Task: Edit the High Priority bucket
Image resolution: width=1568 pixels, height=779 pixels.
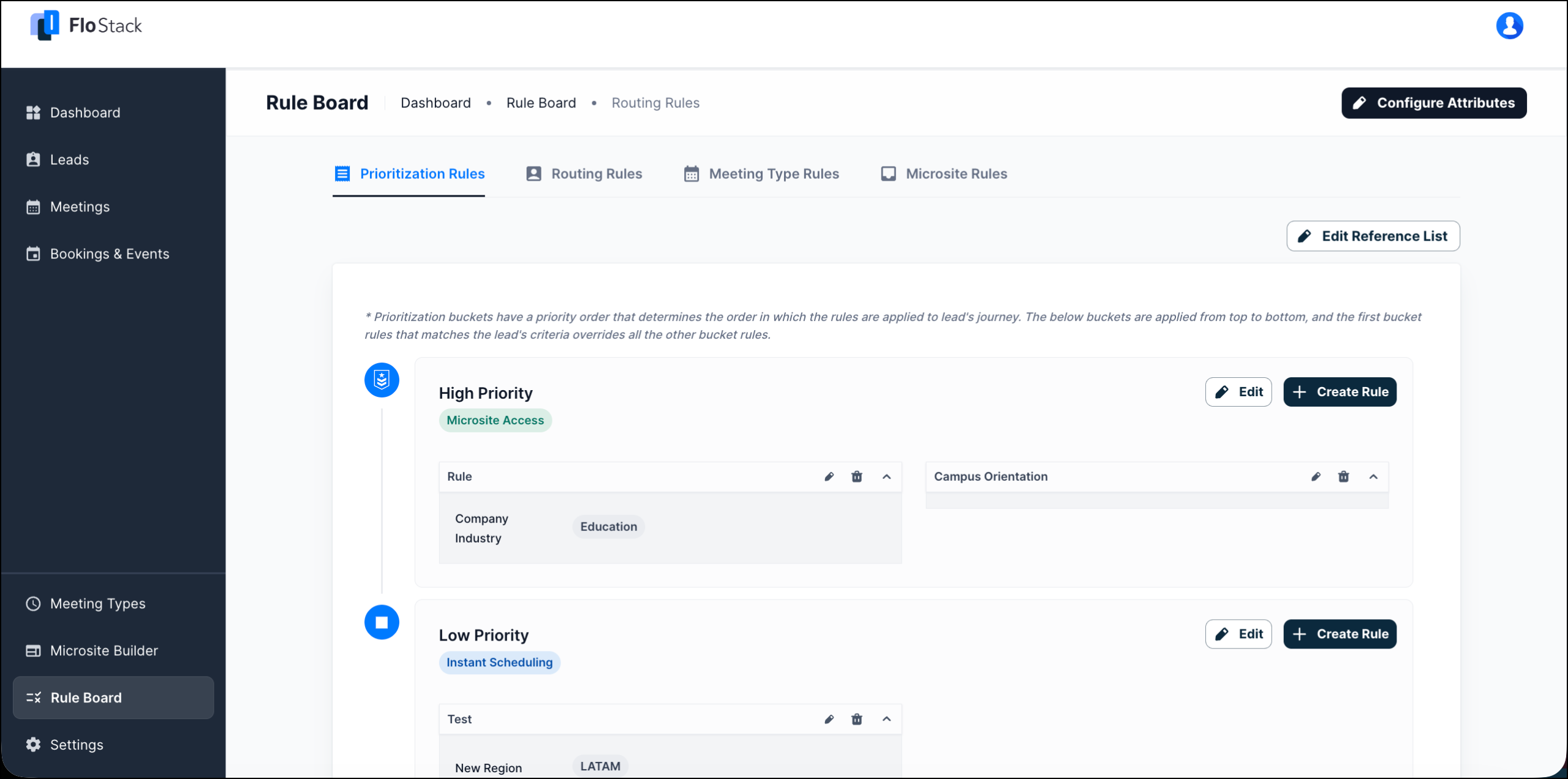Action: [x=1238, y=392]
